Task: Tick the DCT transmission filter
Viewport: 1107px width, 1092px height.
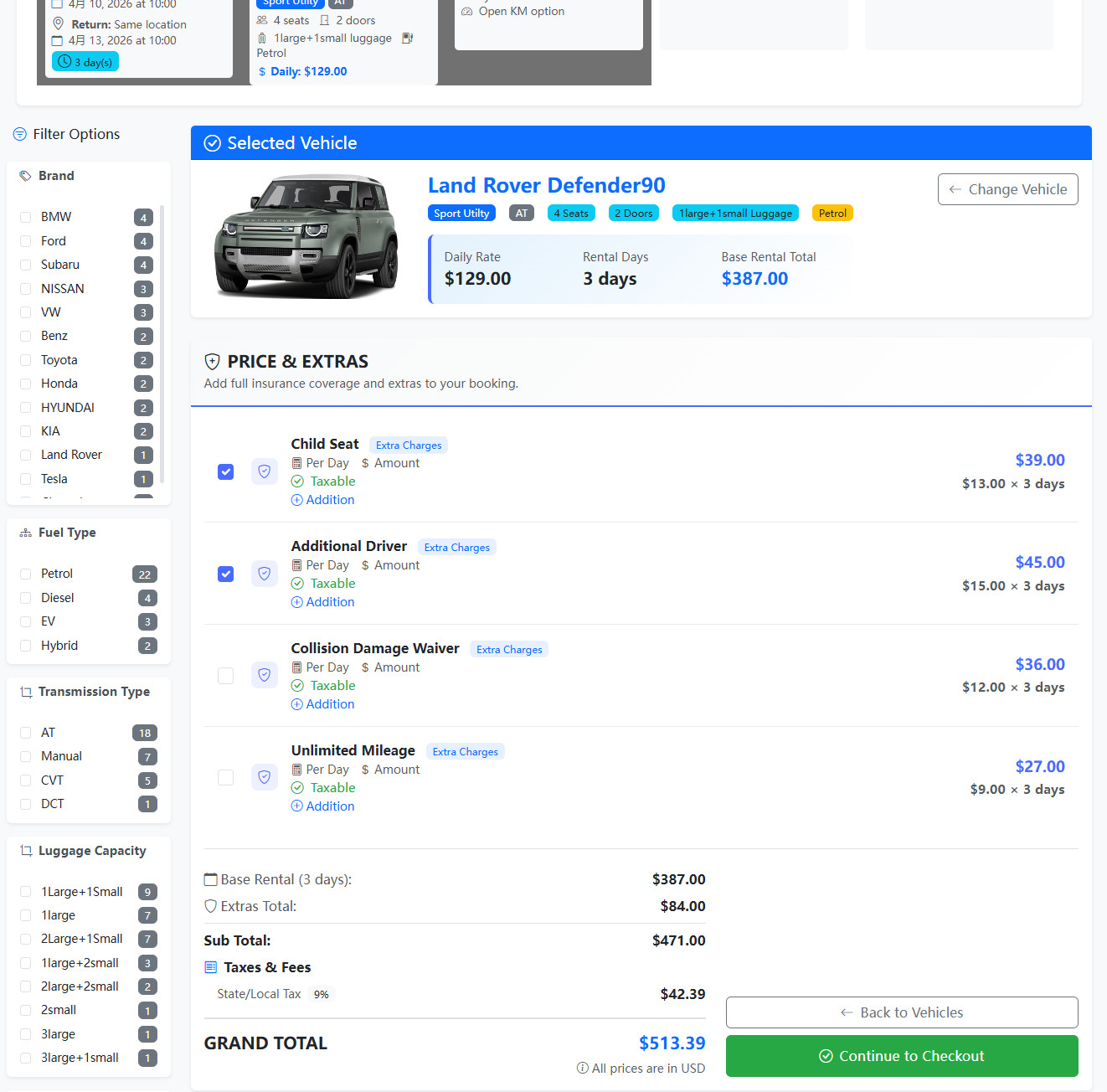Action: coord(25,804)
